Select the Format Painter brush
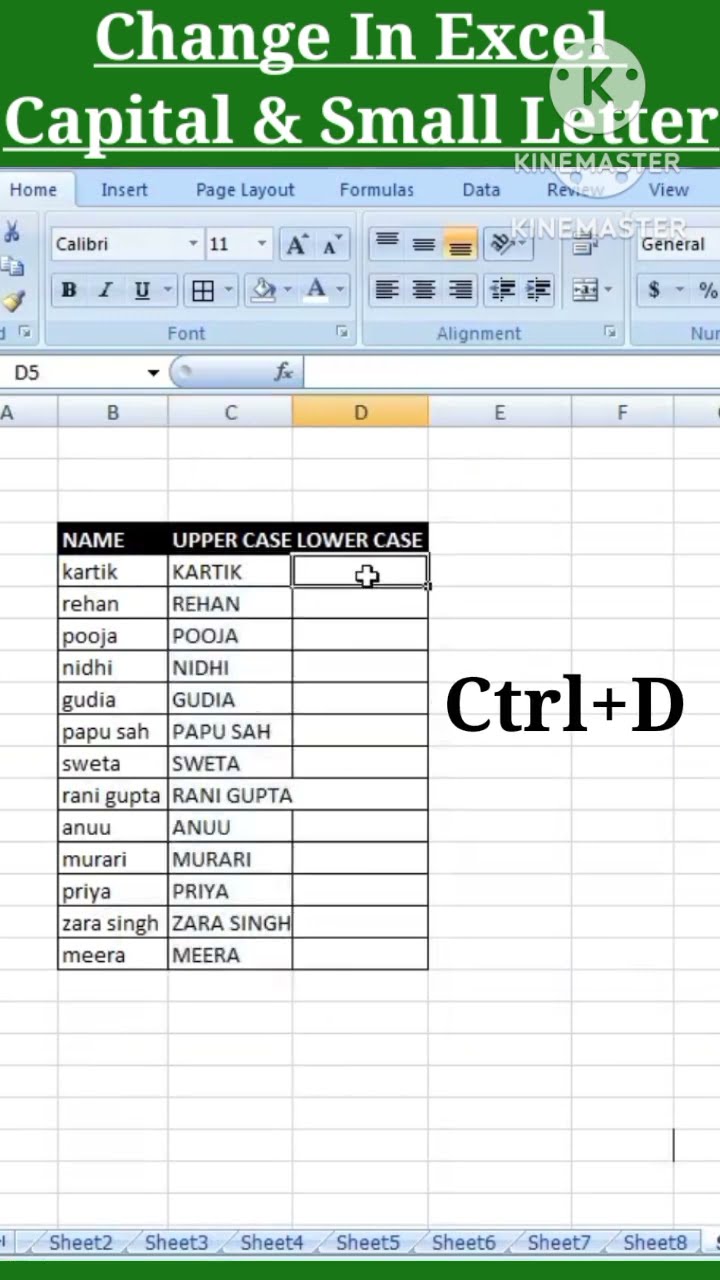The height and width of the screenshot is (1280, 720). 13,299
